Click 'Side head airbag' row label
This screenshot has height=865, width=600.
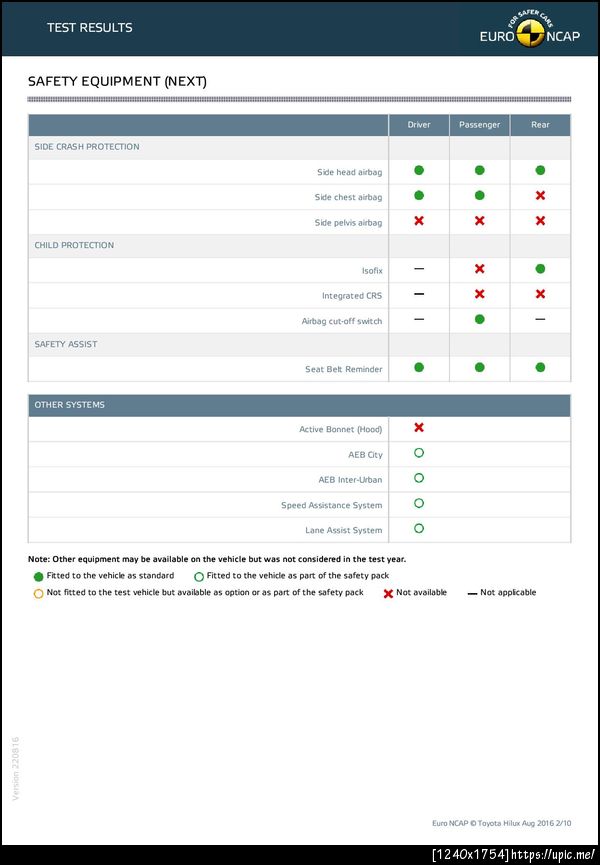point(350,172)
